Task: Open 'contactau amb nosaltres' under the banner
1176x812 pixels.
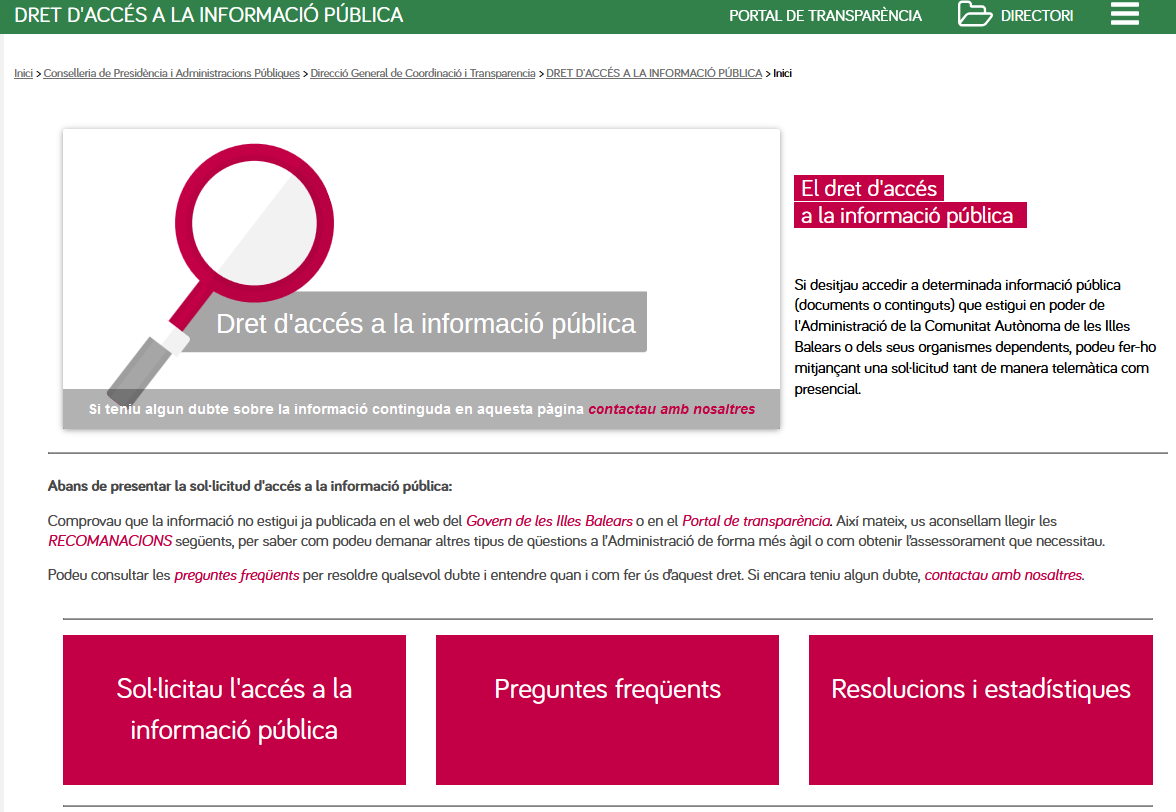Action: coord(671,409)
